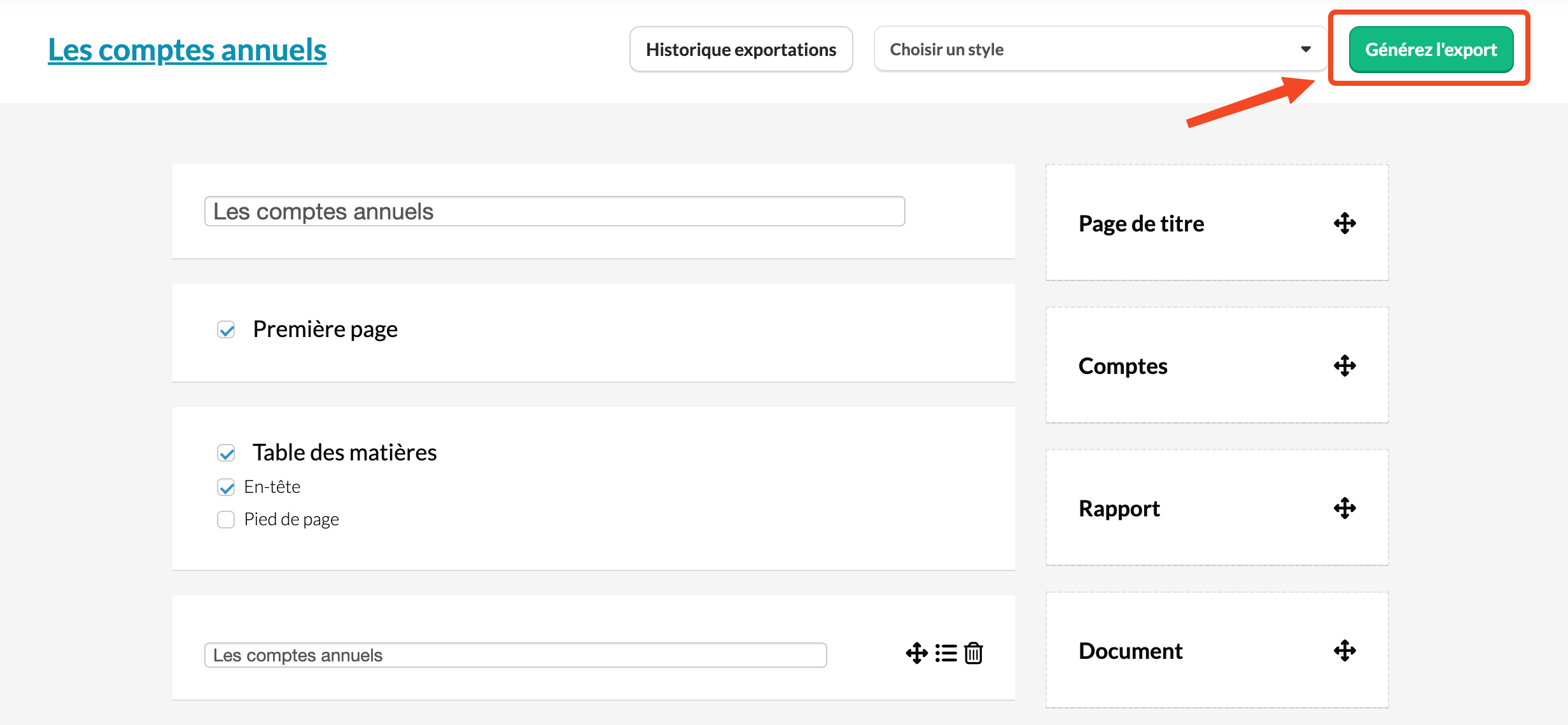Click move icon on Document block
Screen dimensions: 1568x725
pyautogui.click(x=1345, y=651)
